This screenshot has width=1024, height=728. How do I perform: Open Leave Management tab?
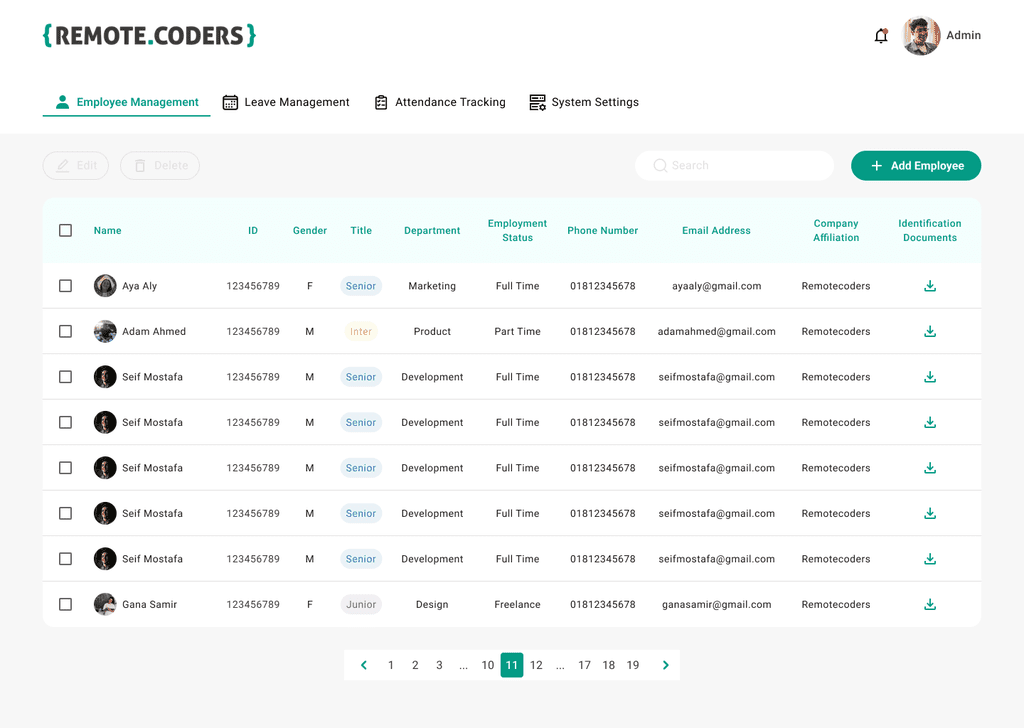[x=286, y=103]
